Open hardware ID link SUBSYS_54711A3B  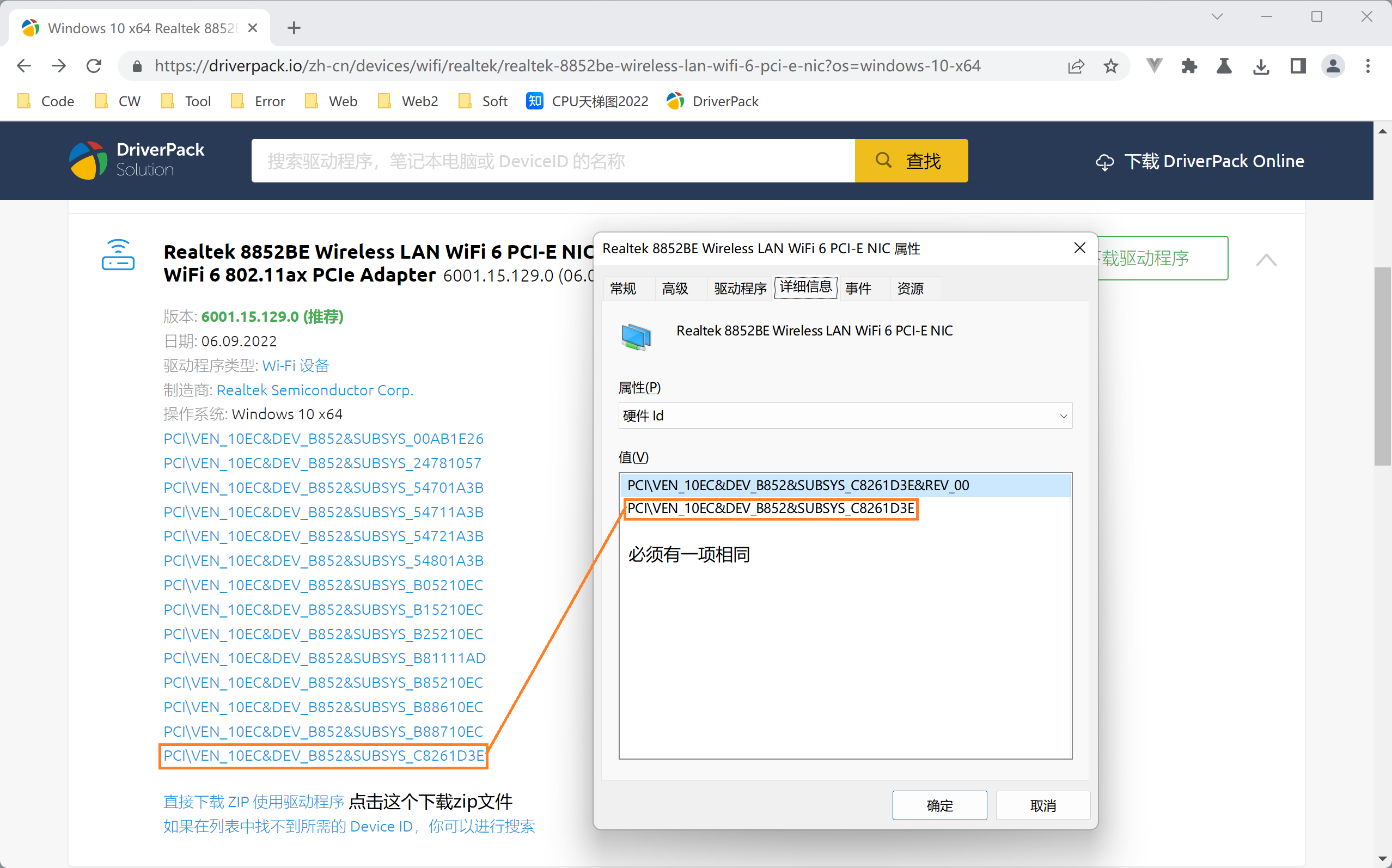(x=323, y=511)
